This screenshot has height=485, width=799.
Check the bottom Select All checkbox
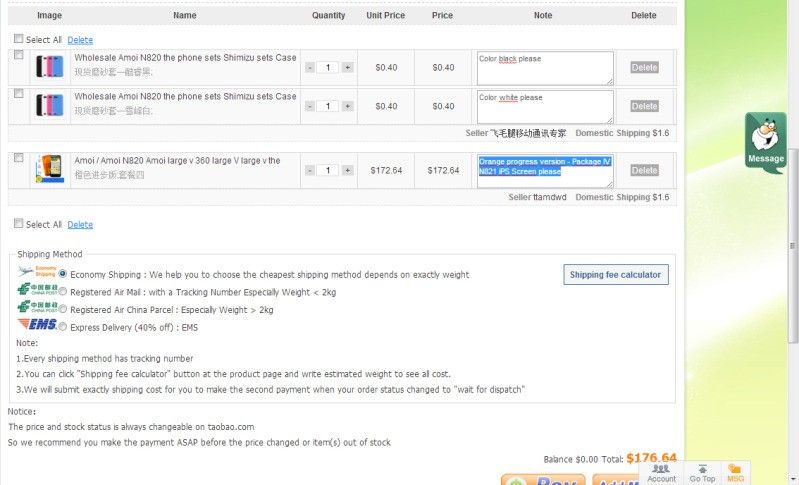coord(19,223)
